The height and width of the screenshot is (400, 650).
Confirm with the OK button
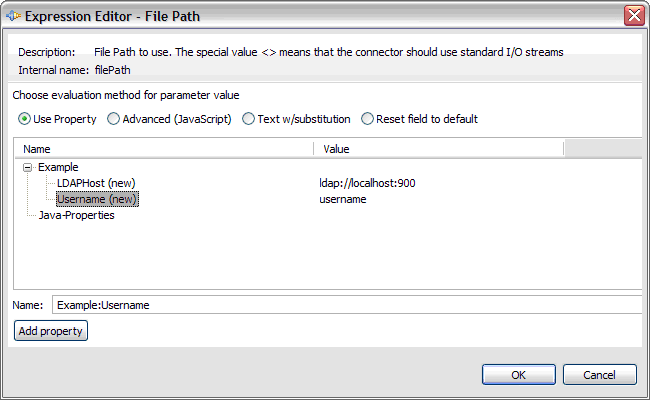click(x=519, y=375)
